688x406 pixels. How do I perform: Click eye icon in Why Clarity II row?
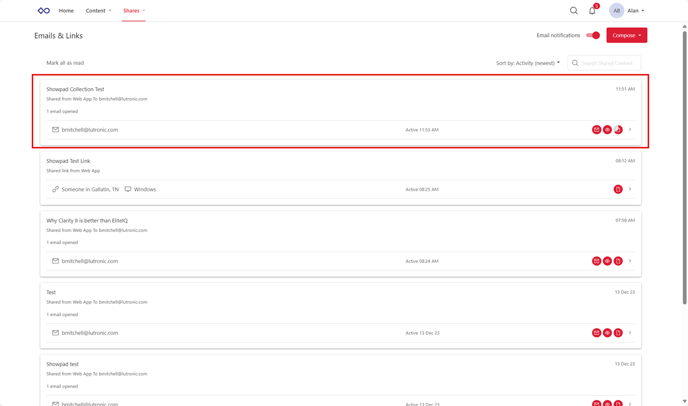coord(607,261)
